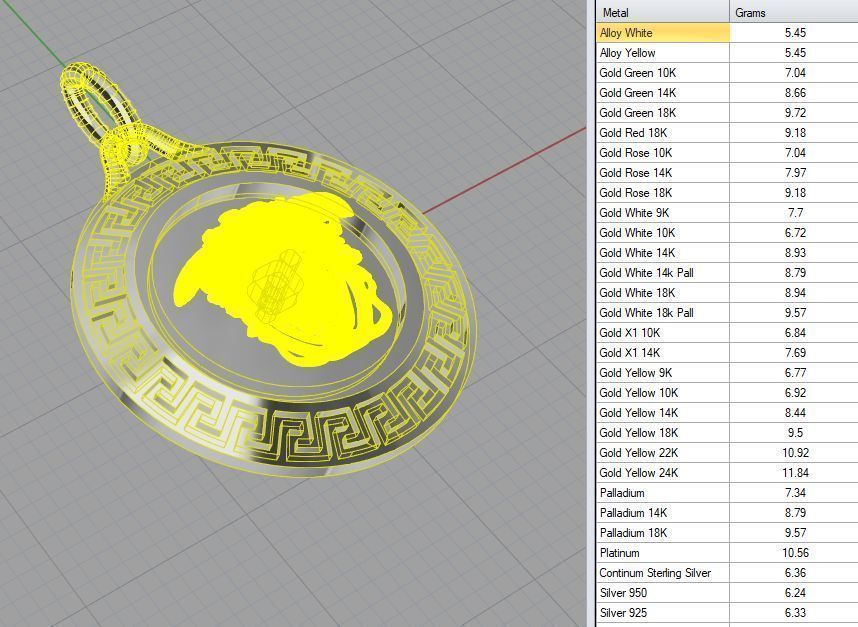Select the Platinum row
The image size is (858, 627).
pos(727,553)
